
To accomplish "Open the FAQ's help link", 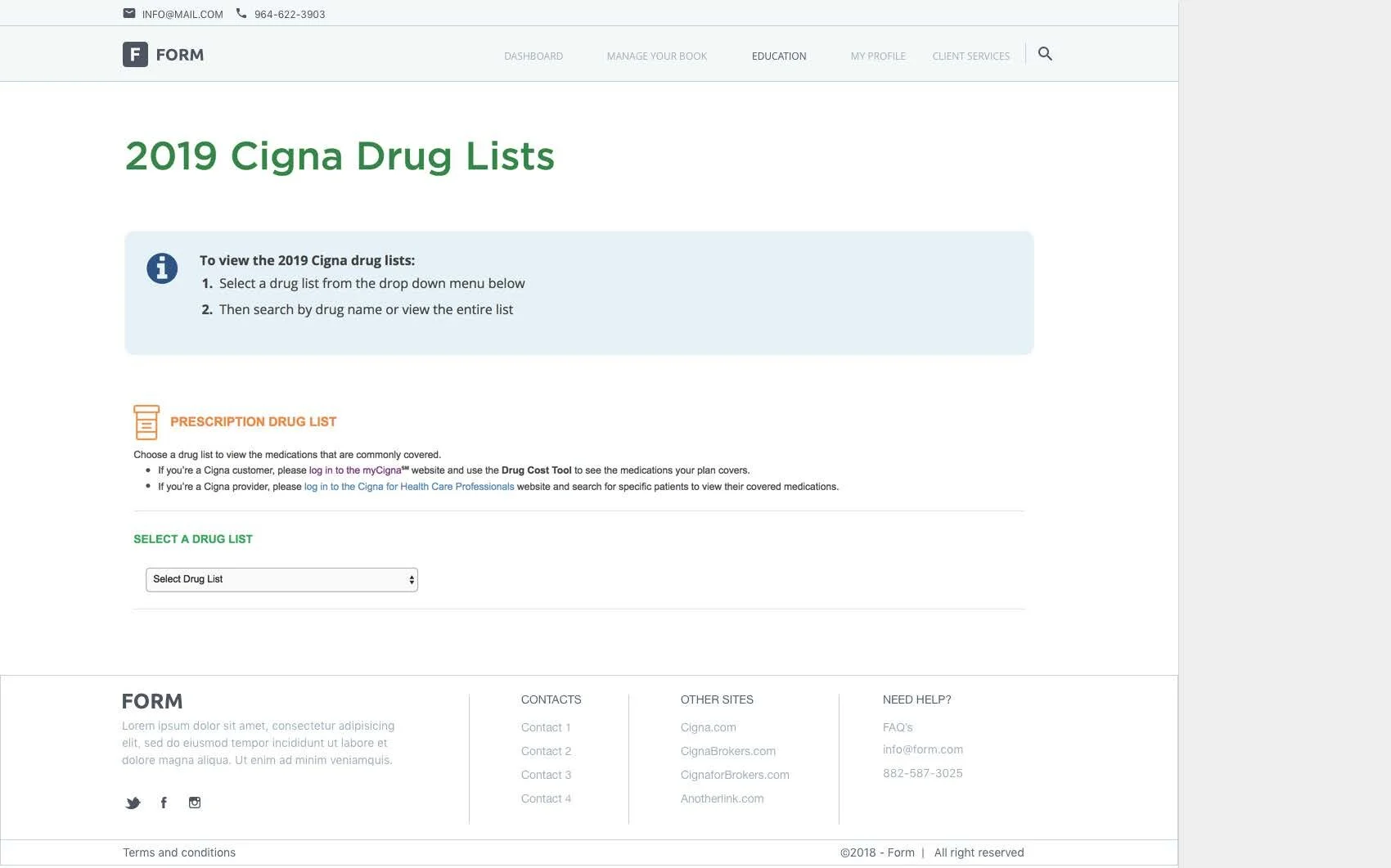I will (x=898, y=727).
